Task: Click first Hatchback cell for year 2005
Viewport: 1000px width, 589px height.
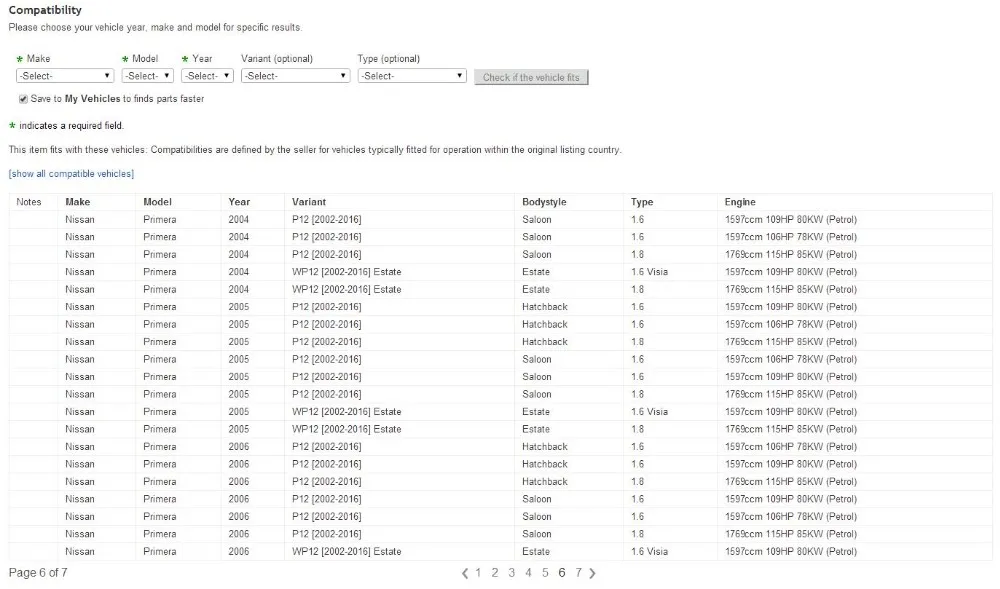Action: 545,307
